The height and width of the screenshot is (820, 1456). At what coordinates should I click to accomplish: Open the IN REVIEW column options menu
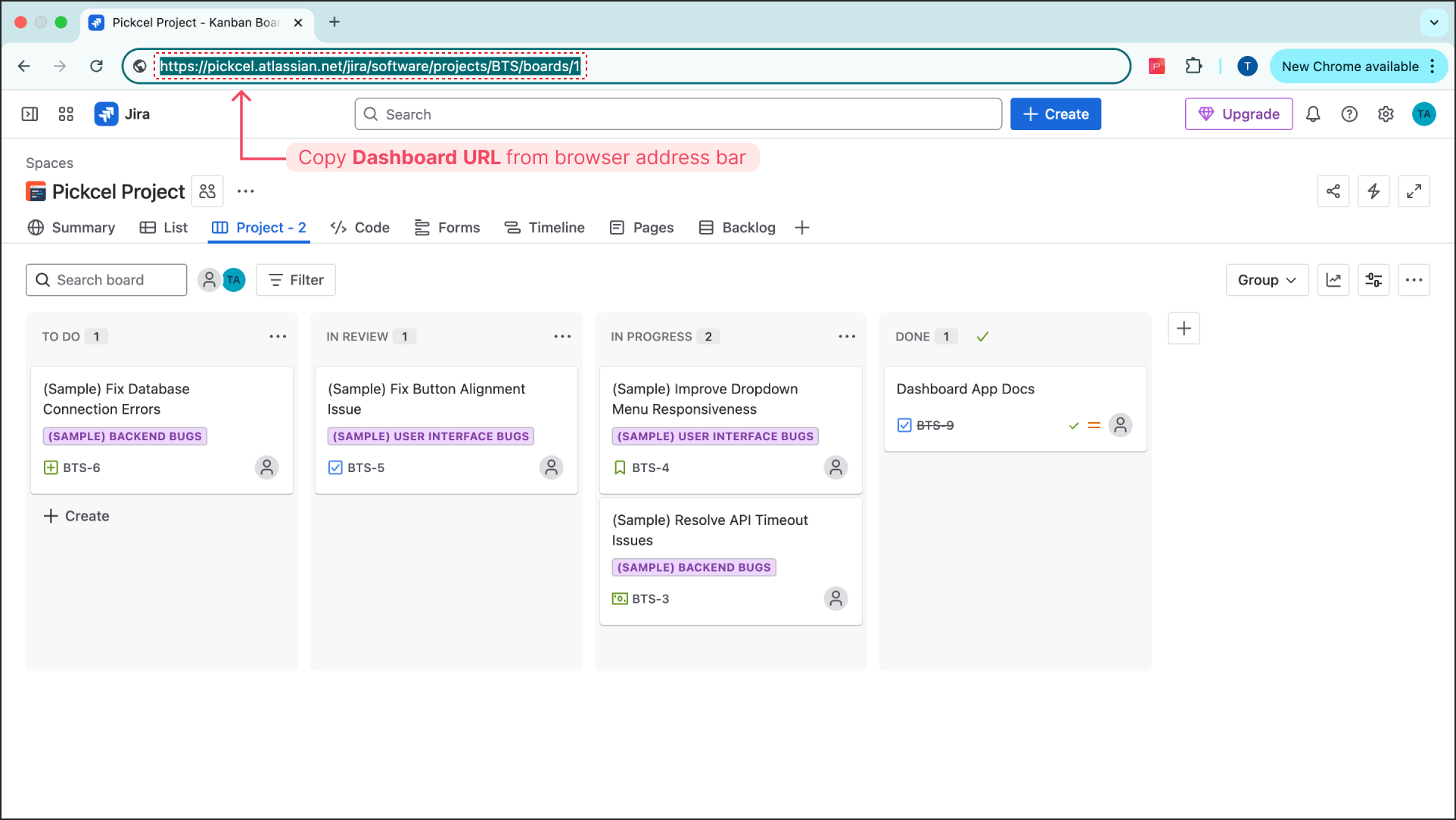(562, 336)
